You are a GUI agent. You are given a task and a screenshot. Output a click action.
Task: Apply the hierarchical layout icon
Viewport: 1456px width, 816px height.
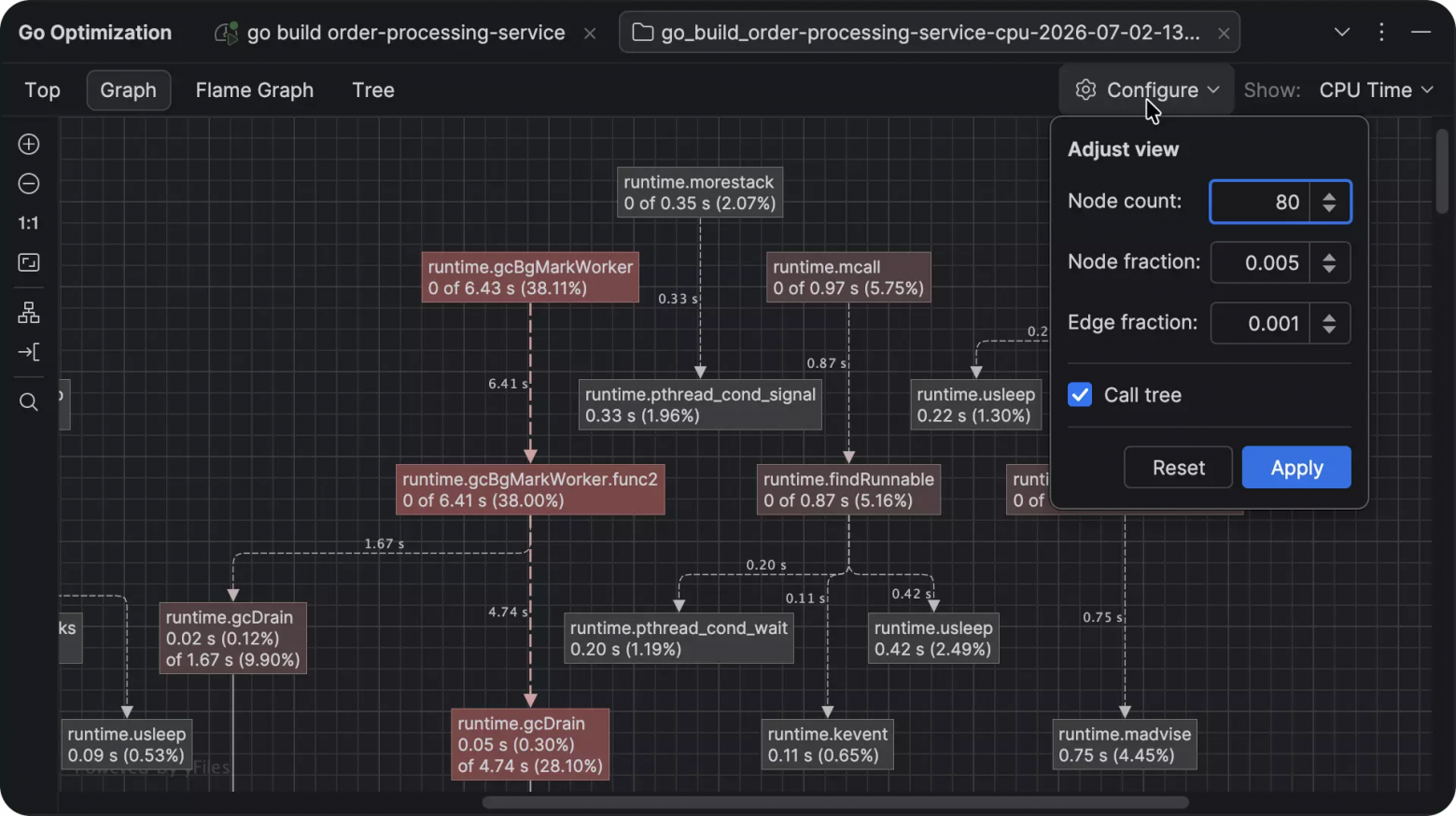click(29, 313)
